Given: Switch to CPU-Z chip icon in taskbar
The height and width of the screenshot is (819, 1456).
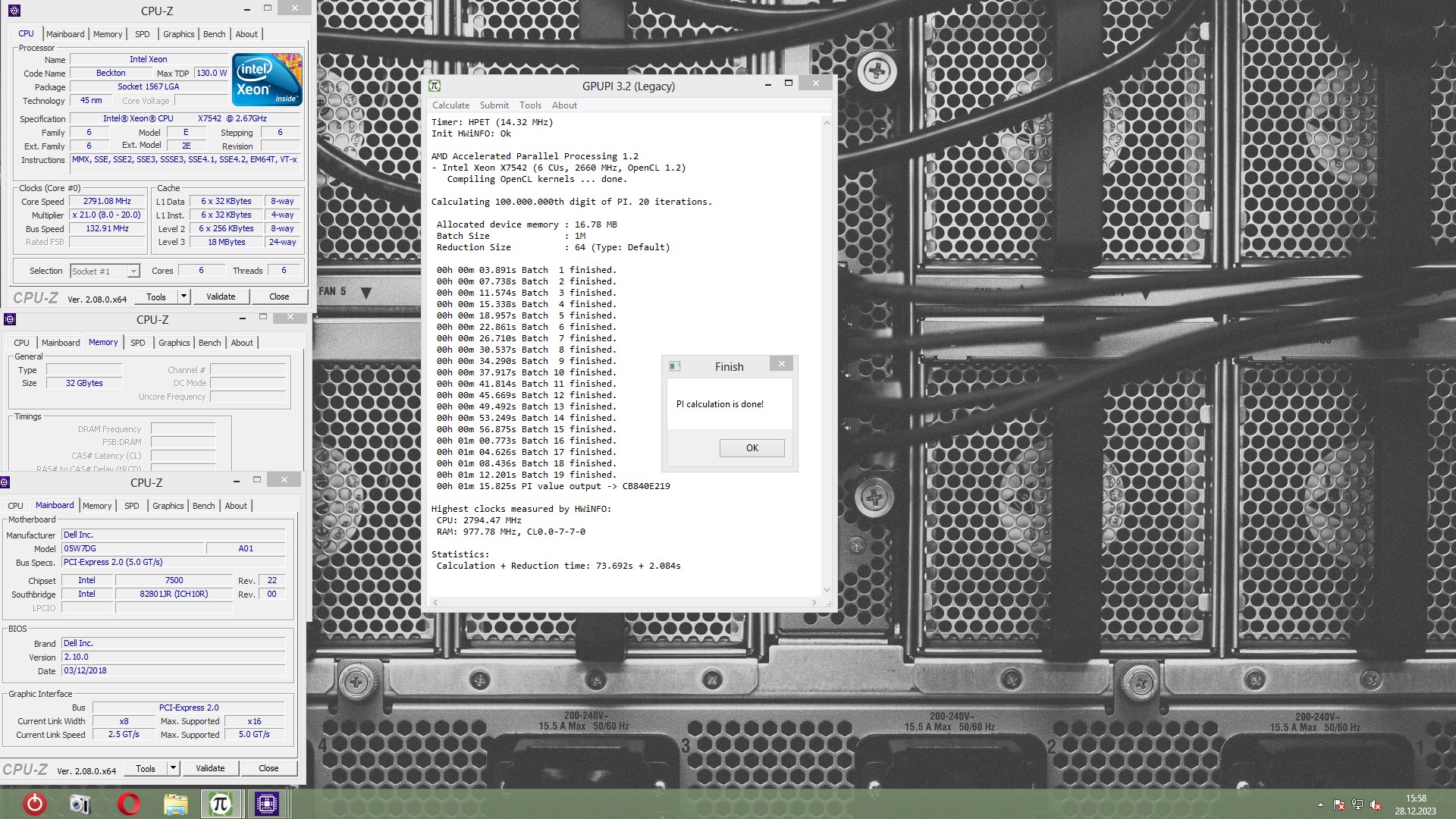Looking at the screenshot, I should point(266,804).
